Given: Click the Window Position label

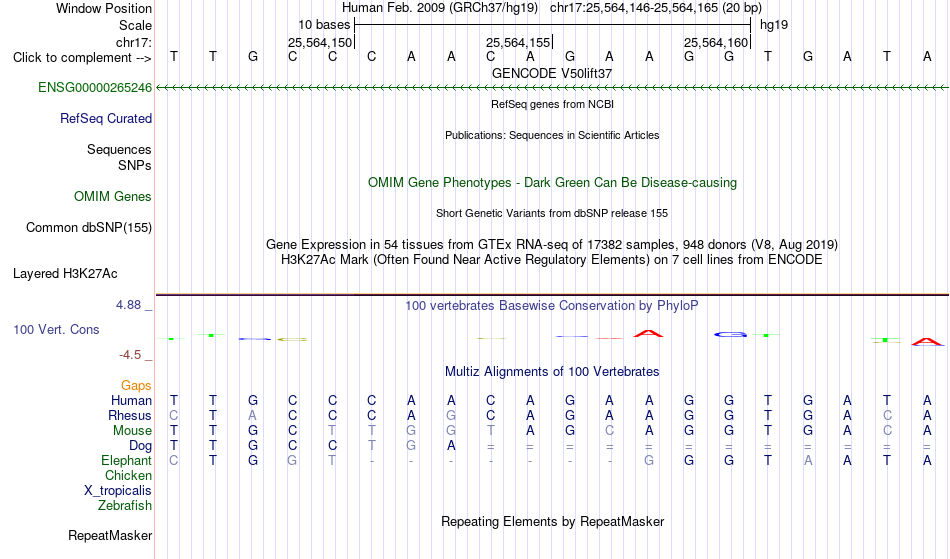Looking at the screenshot, I should pyautogui.click(x=104, y=8).
